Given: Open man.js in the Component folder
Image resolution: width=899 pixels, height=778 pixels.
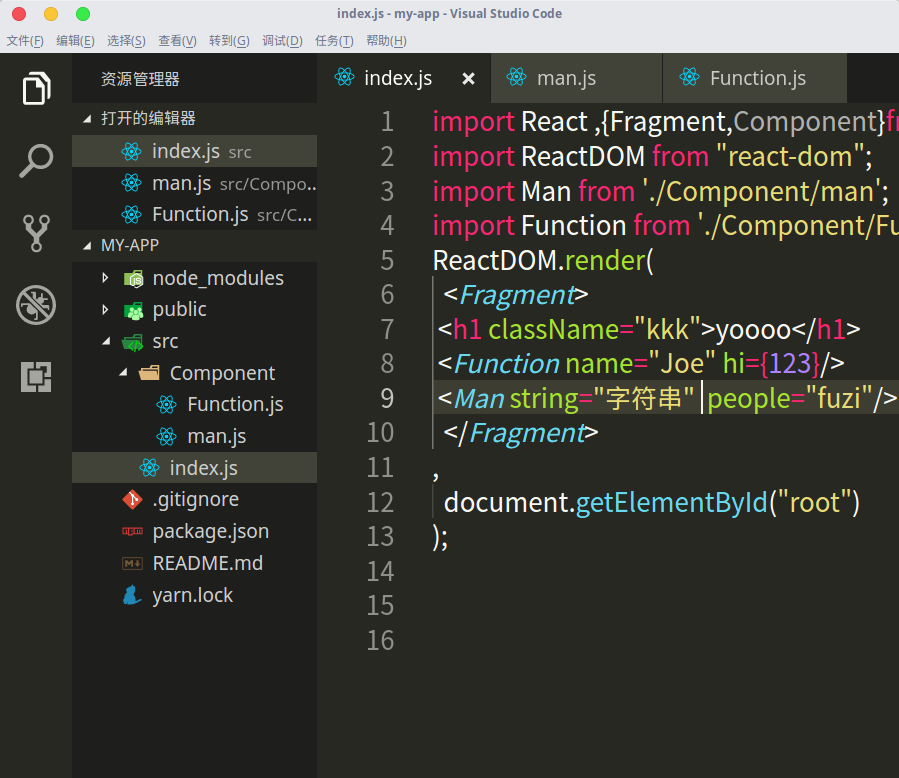Looking at the screenshot, I should pos(194,436).
